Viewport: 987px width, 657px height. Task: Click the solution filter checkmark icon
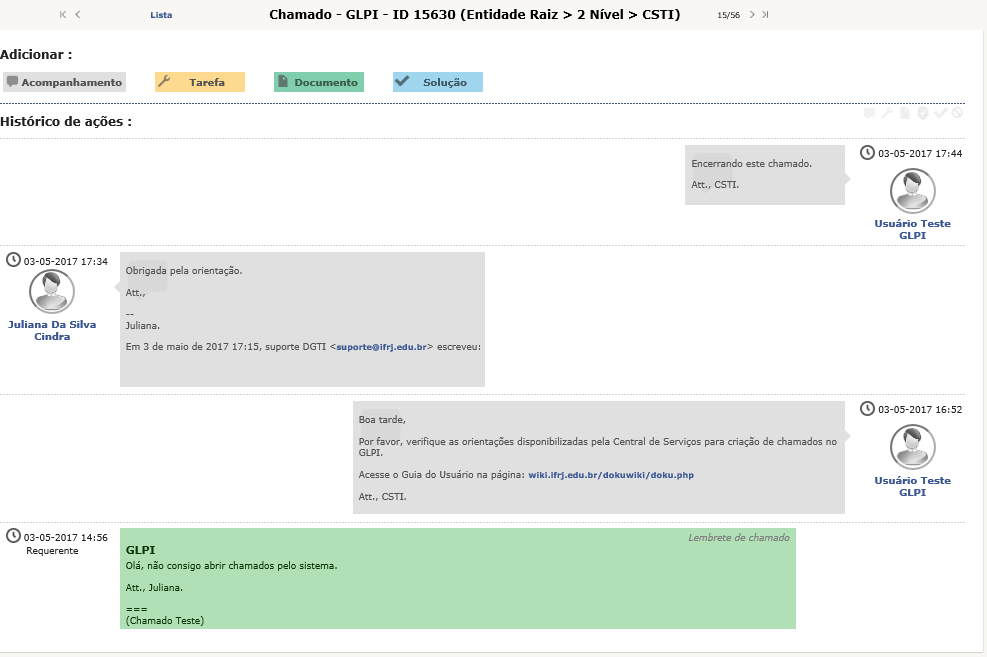point(940,113)
